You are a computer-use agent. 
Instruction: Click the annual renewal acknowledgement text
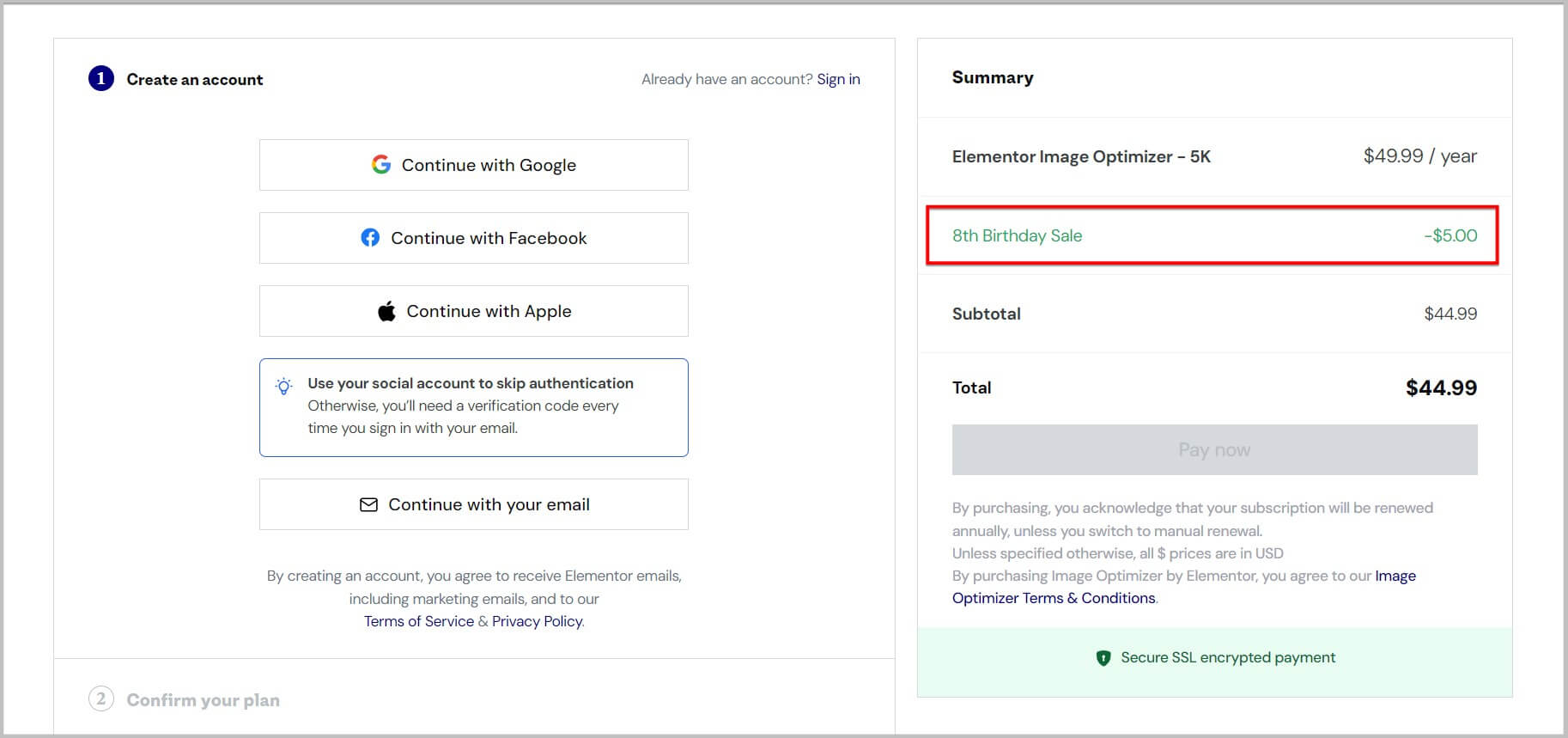[x=1193, y=519]
